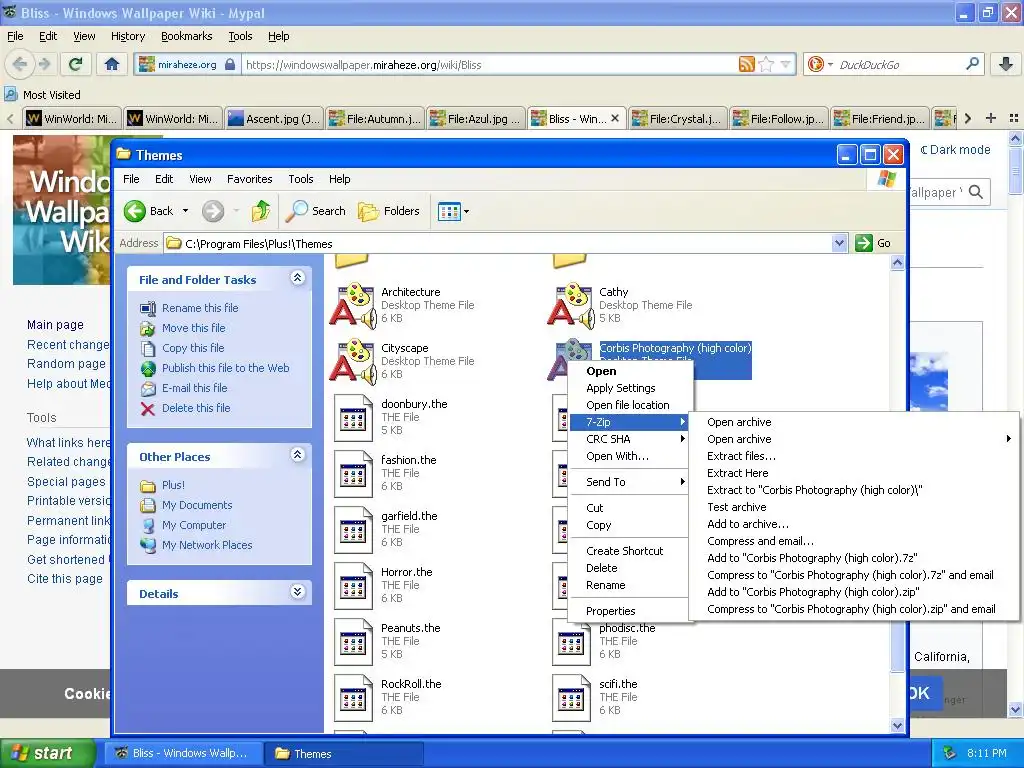Choose Open in the context menu

(628, 371)
